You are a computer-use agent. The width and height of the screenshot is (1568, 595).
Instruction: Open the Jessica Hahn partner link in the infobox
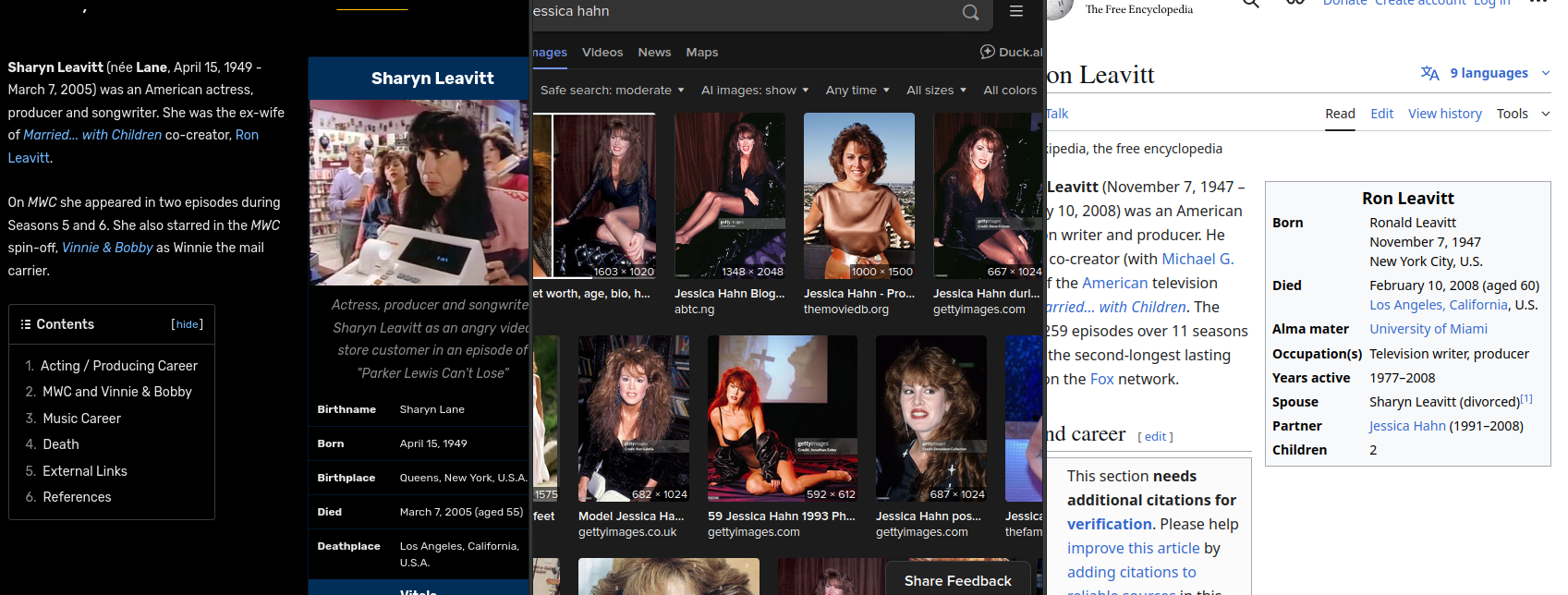click(1407, 426)
